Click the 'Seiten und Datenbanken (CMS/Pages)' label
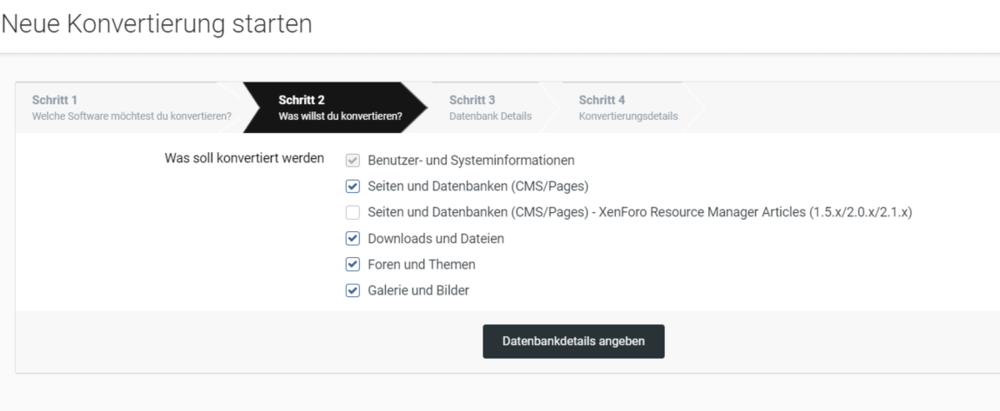The height and width of the screenshot is (411, 1000). tap(478, 186)
